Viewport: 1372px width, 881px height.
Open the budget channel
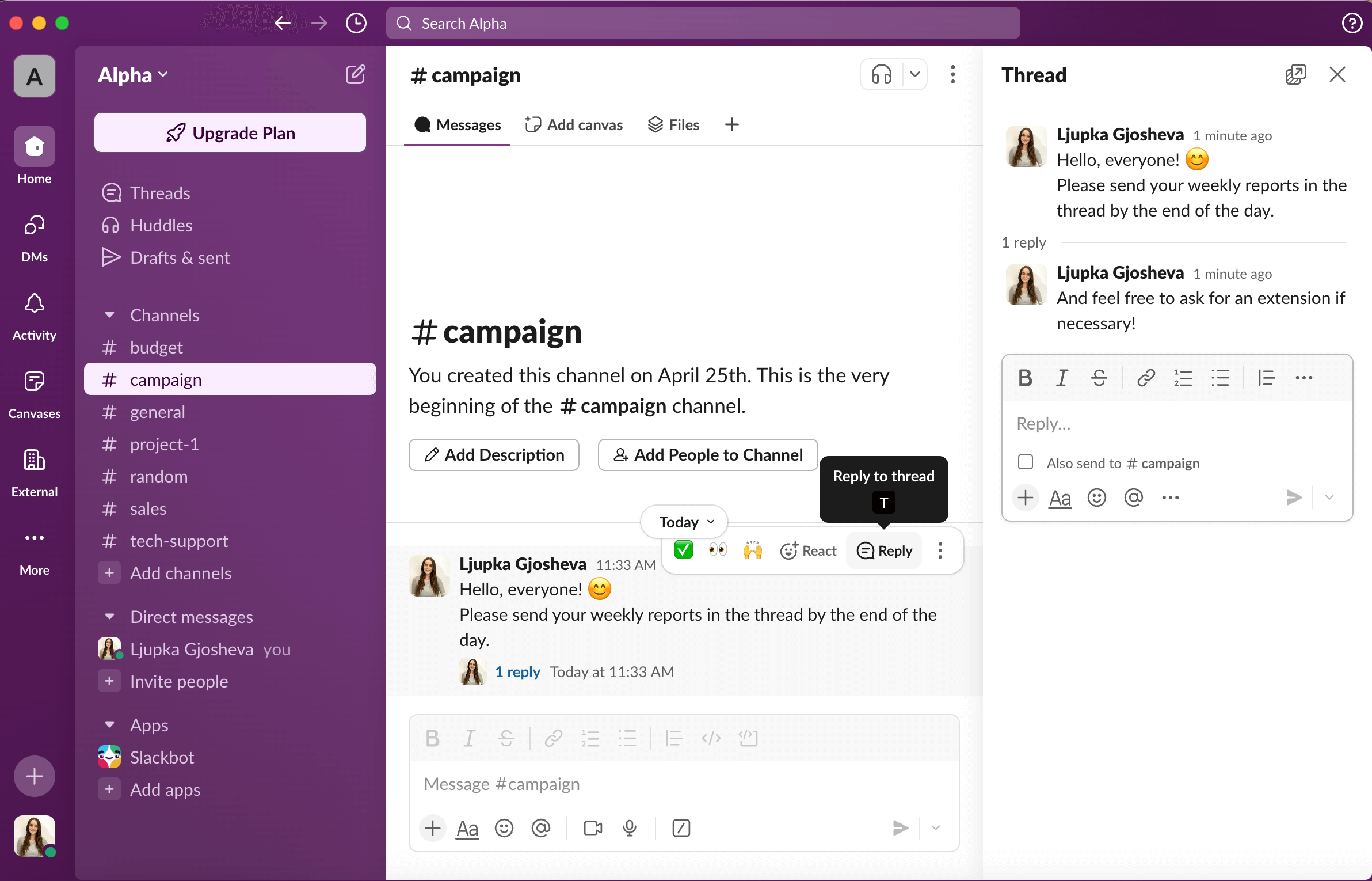tap(230, 347)
